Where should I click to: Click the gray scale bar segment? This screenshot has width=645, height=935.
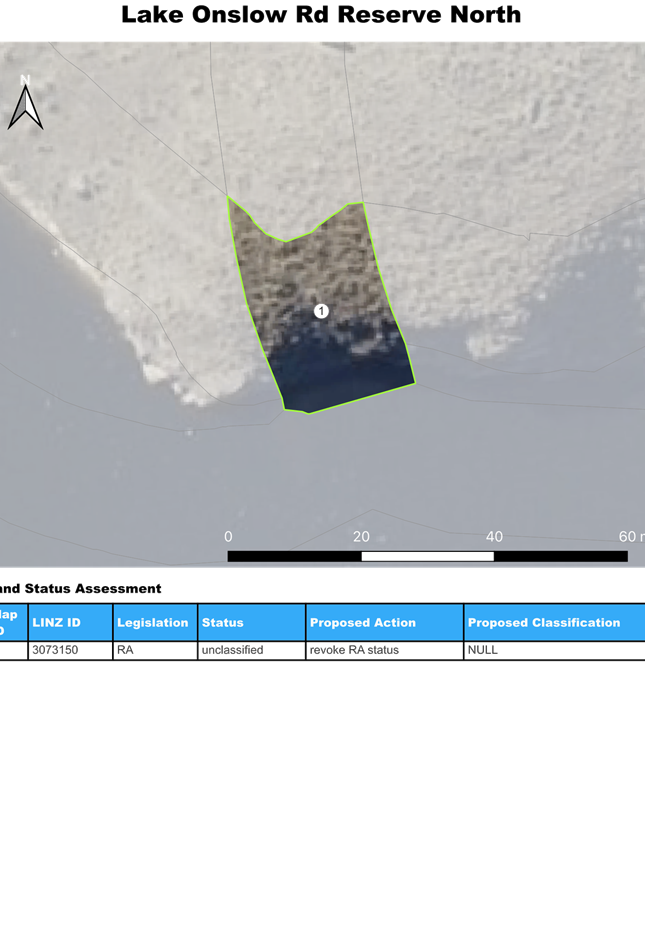(427, 556)
